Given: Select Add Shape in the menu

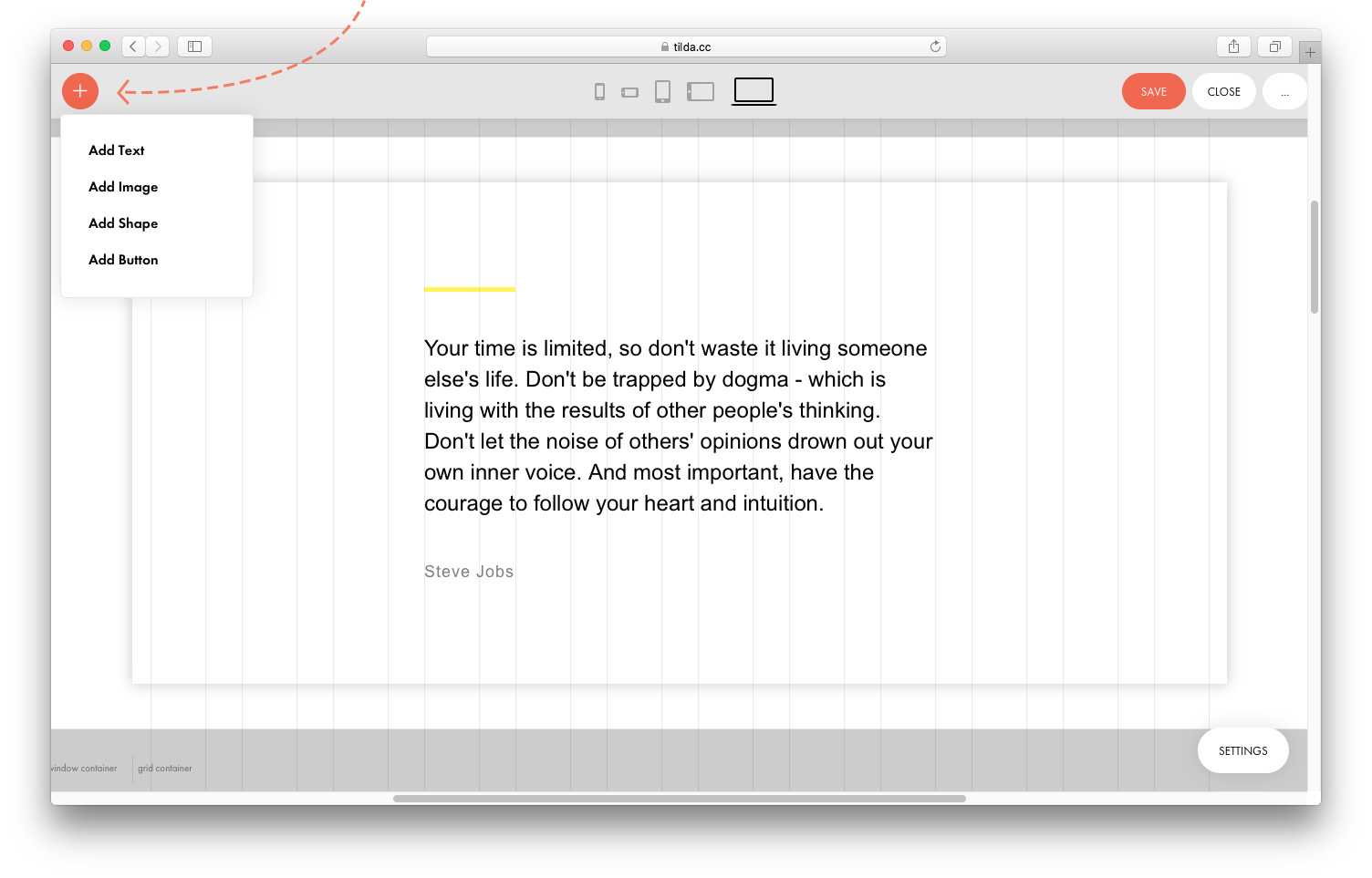Looking at the screenshot, I should coord(123,223).
